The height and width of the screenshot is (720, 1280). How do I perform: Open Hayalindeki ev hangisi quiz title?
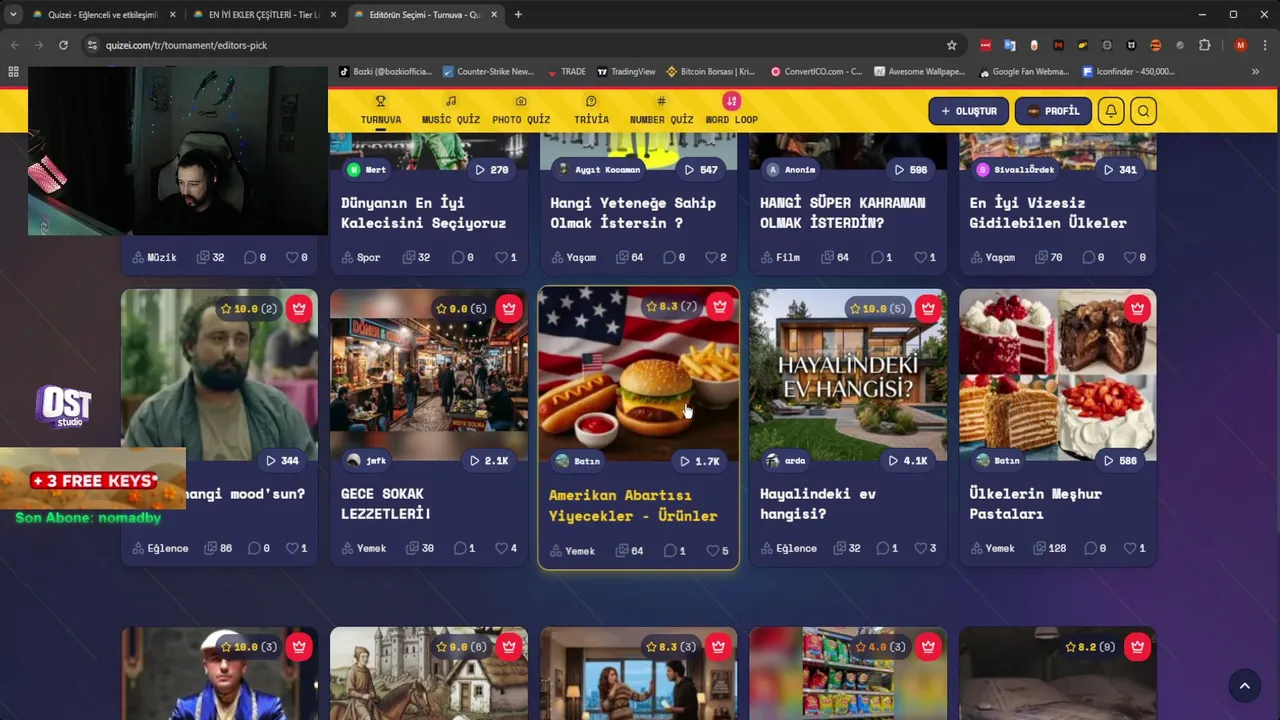pos(818,503)
